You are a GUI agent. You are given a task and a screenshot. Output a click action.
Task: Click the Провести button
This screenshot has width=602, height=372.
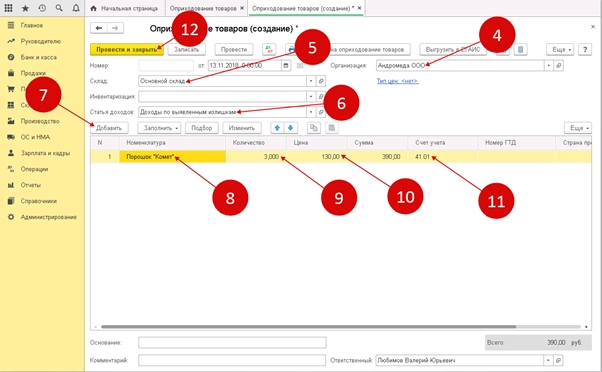click(234, 50)
